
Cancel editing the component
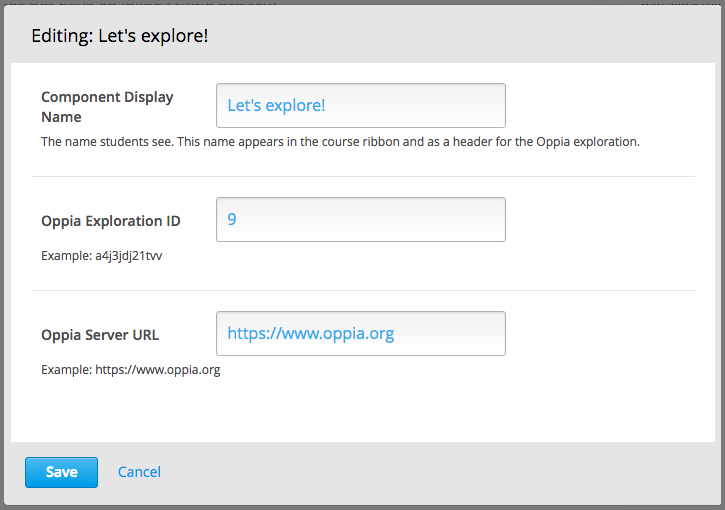pyautogui.click(x=139, y=472)
